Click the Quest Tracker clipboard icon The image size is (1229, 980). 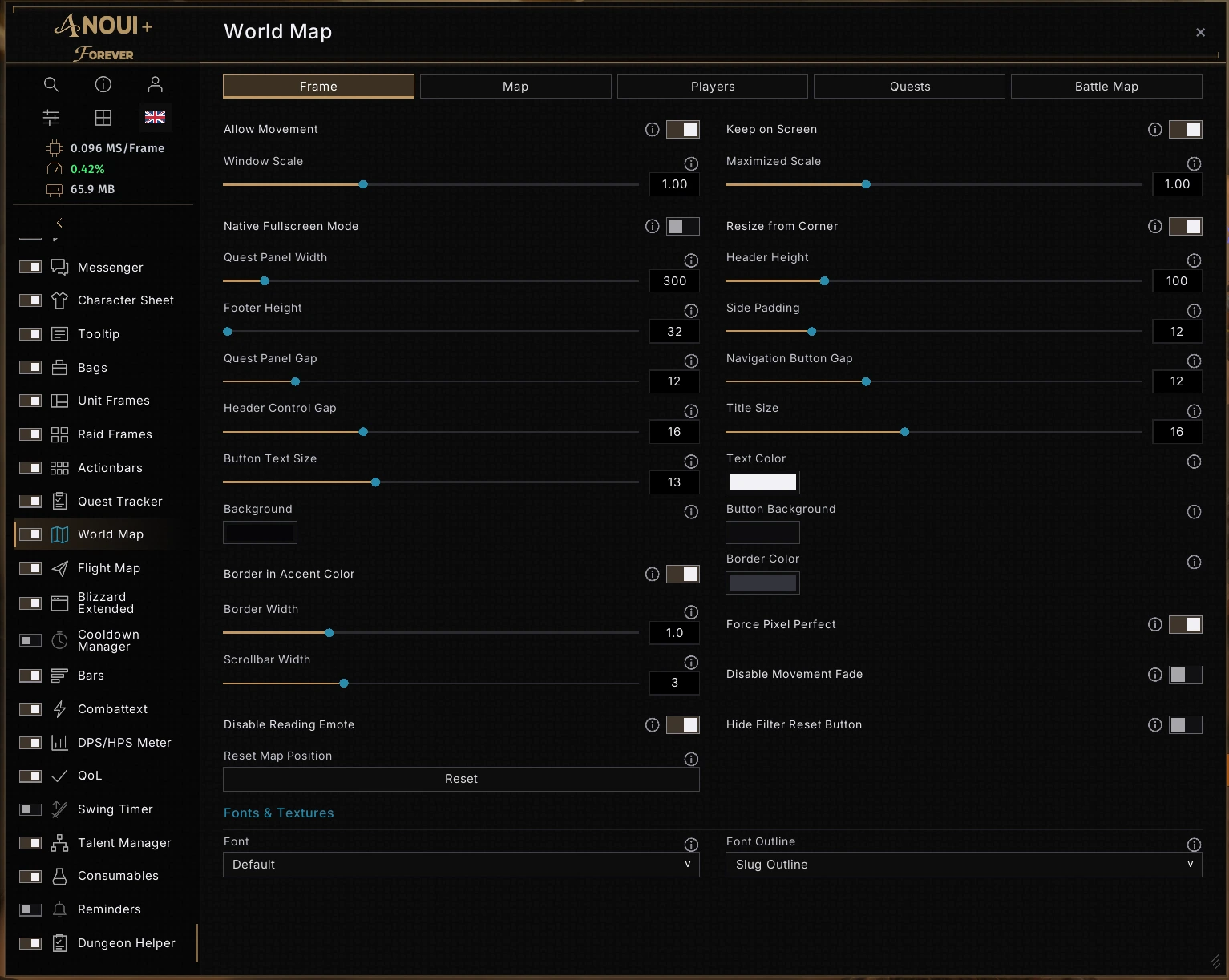59,502
